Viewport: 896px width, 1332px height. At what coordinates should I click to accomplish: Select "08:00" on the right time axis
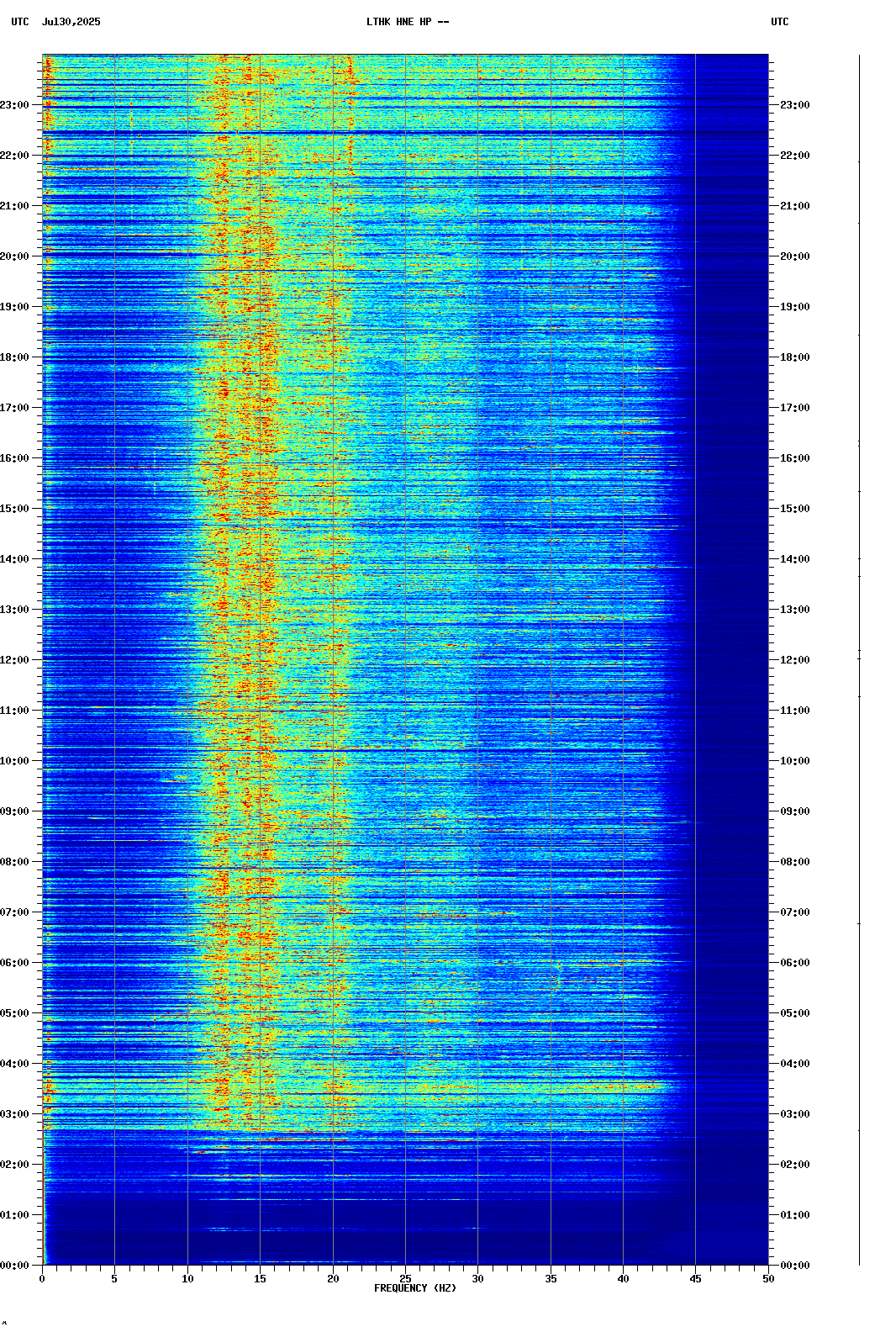click(x=795, y=862)
